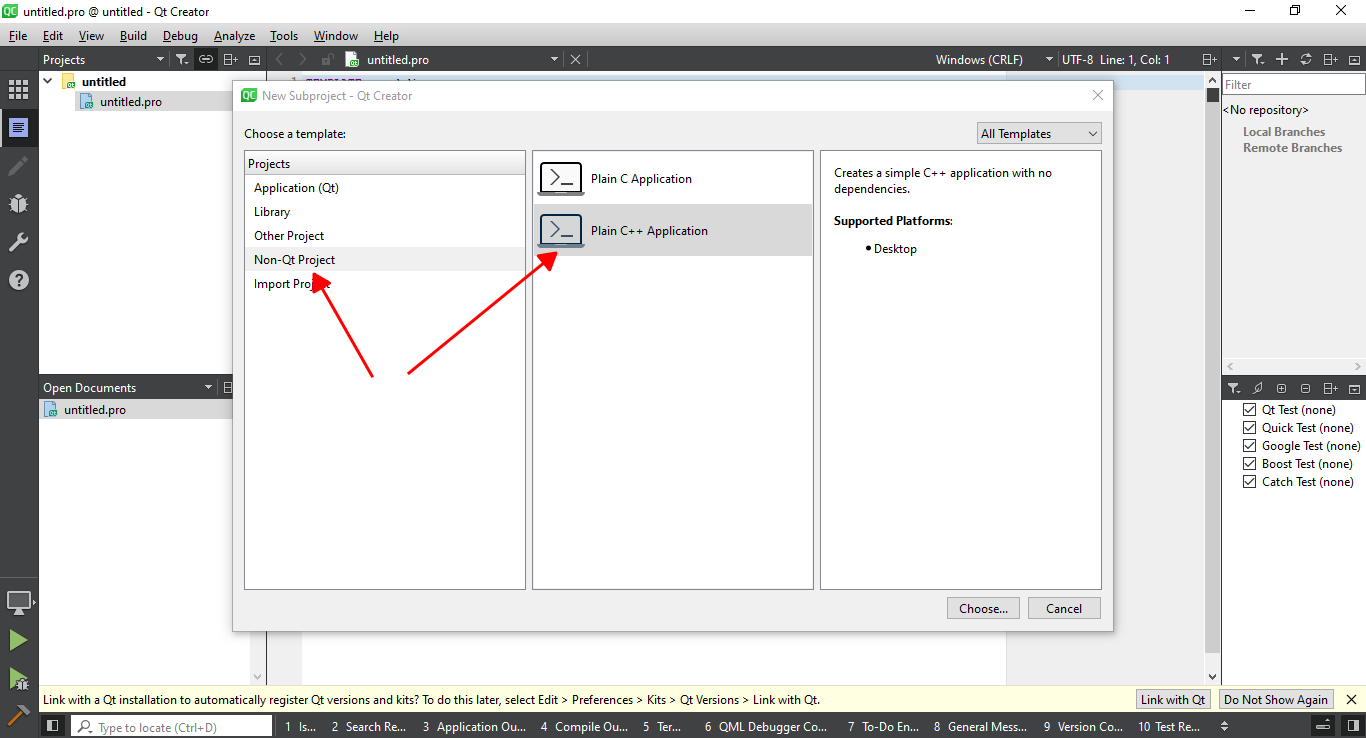Open the File menu
This screenshot has width=1366, height=738.
pyautogui.click(x=18, y=36)
